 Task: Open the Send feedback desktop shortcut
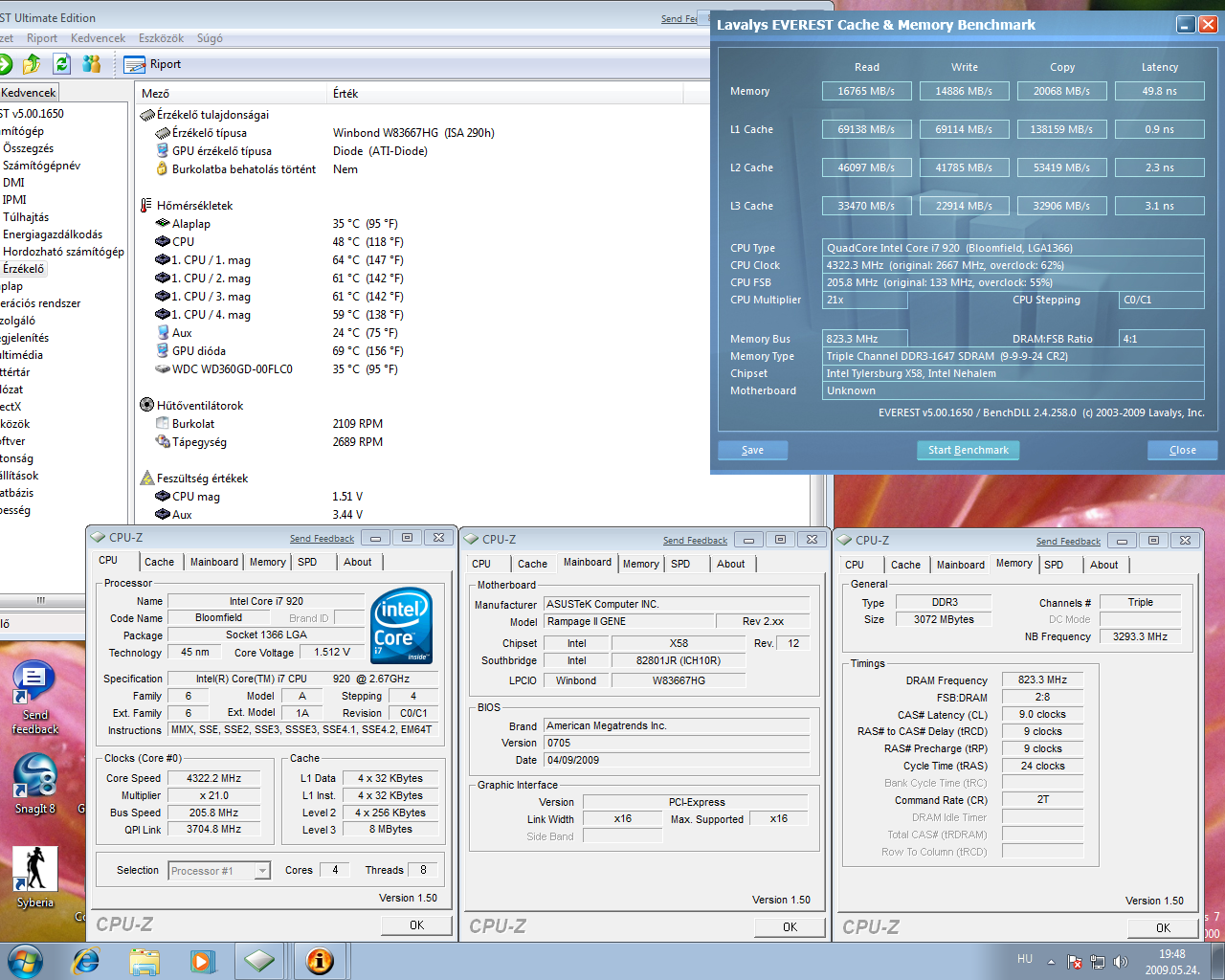pyautogui.click(x=34, y=699)
